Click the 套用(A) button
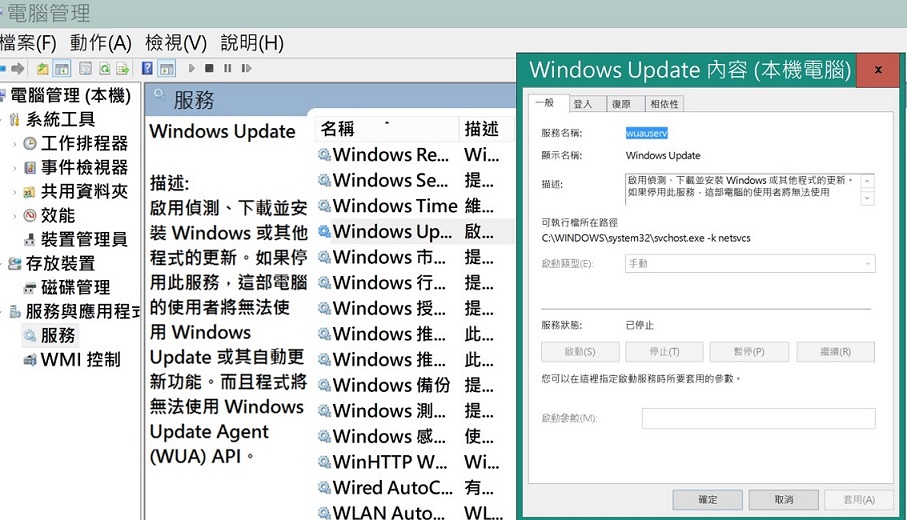Viewport: 907px width, 520px height. coord(859,499)
